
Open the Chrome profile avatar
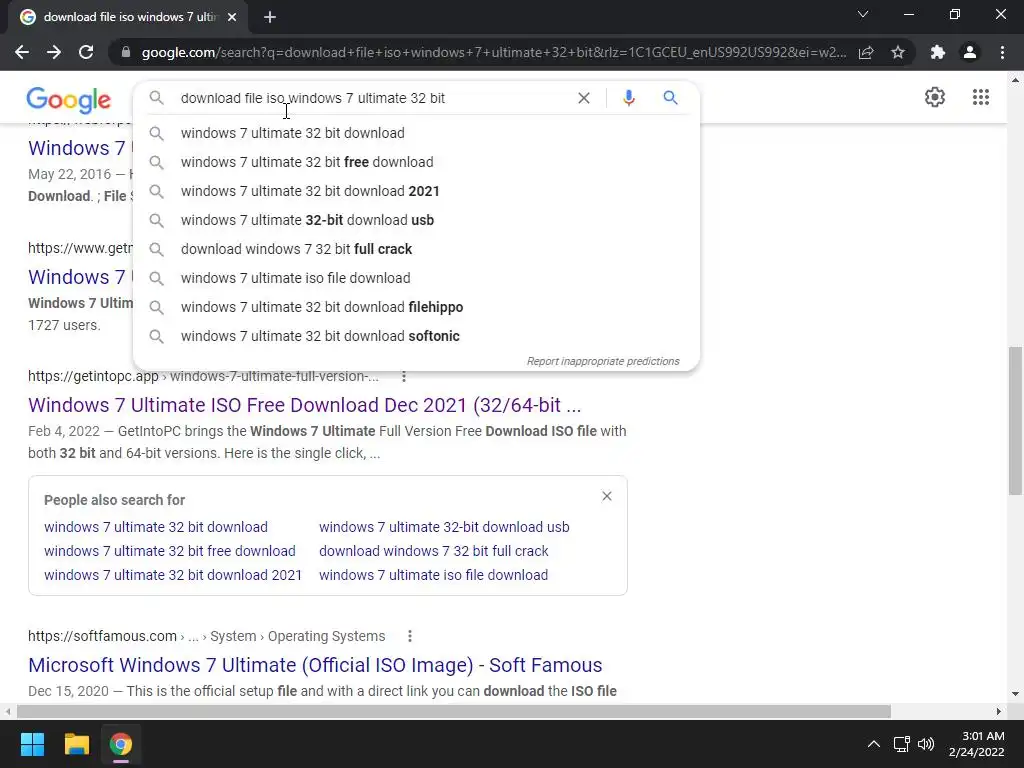[970, 52]
